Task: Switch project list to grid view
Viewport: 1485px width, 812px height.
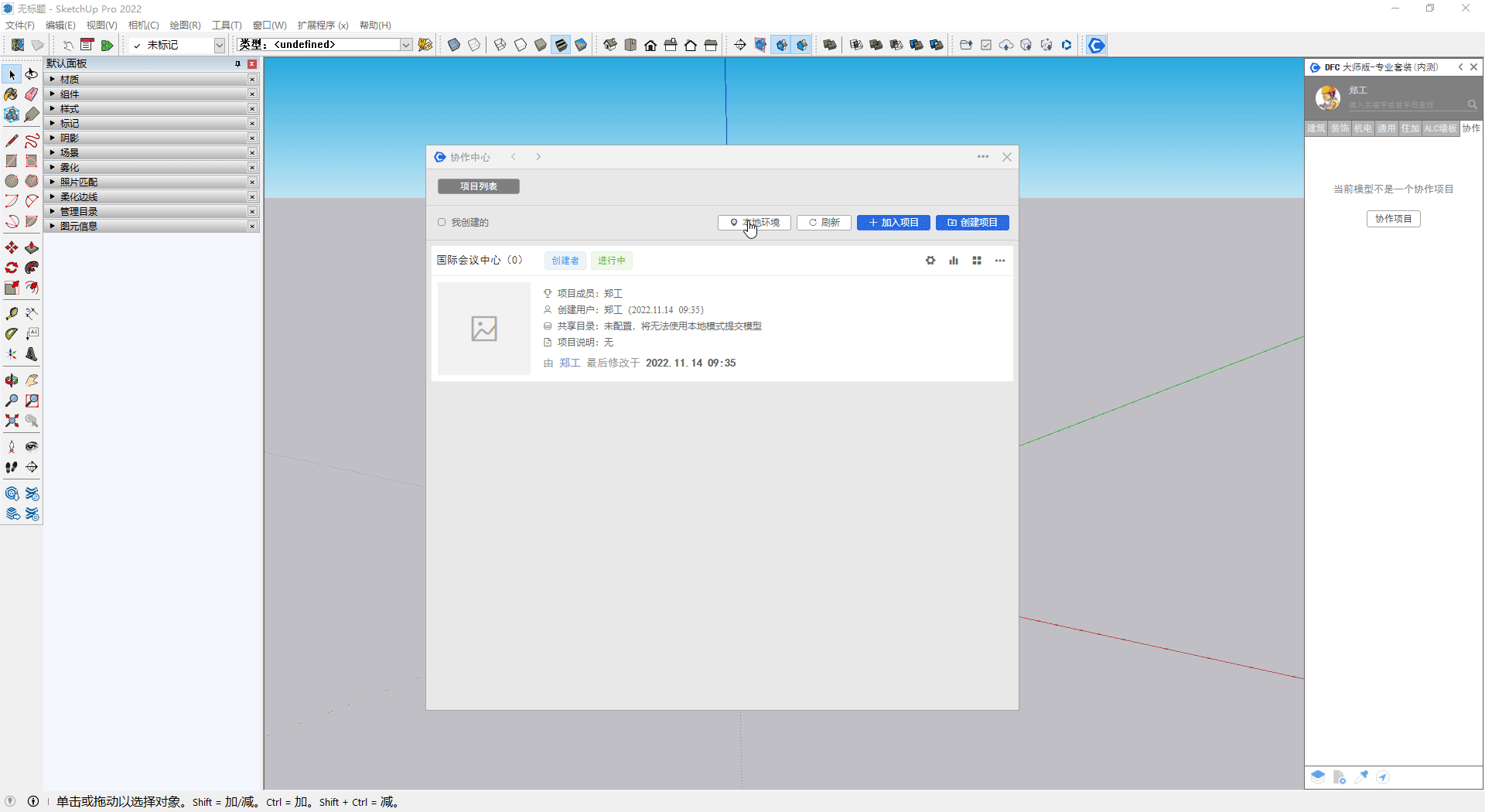Action: (977, 261)
